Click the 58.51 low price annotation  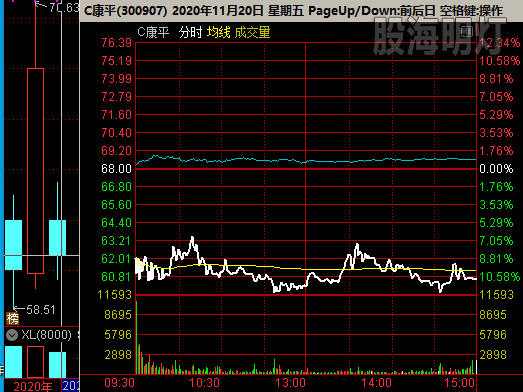41,310
